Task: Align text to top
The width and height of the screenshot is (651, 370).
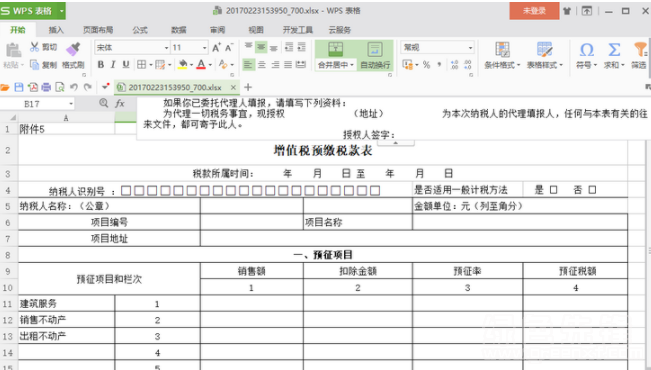Action: pos(248,47)
